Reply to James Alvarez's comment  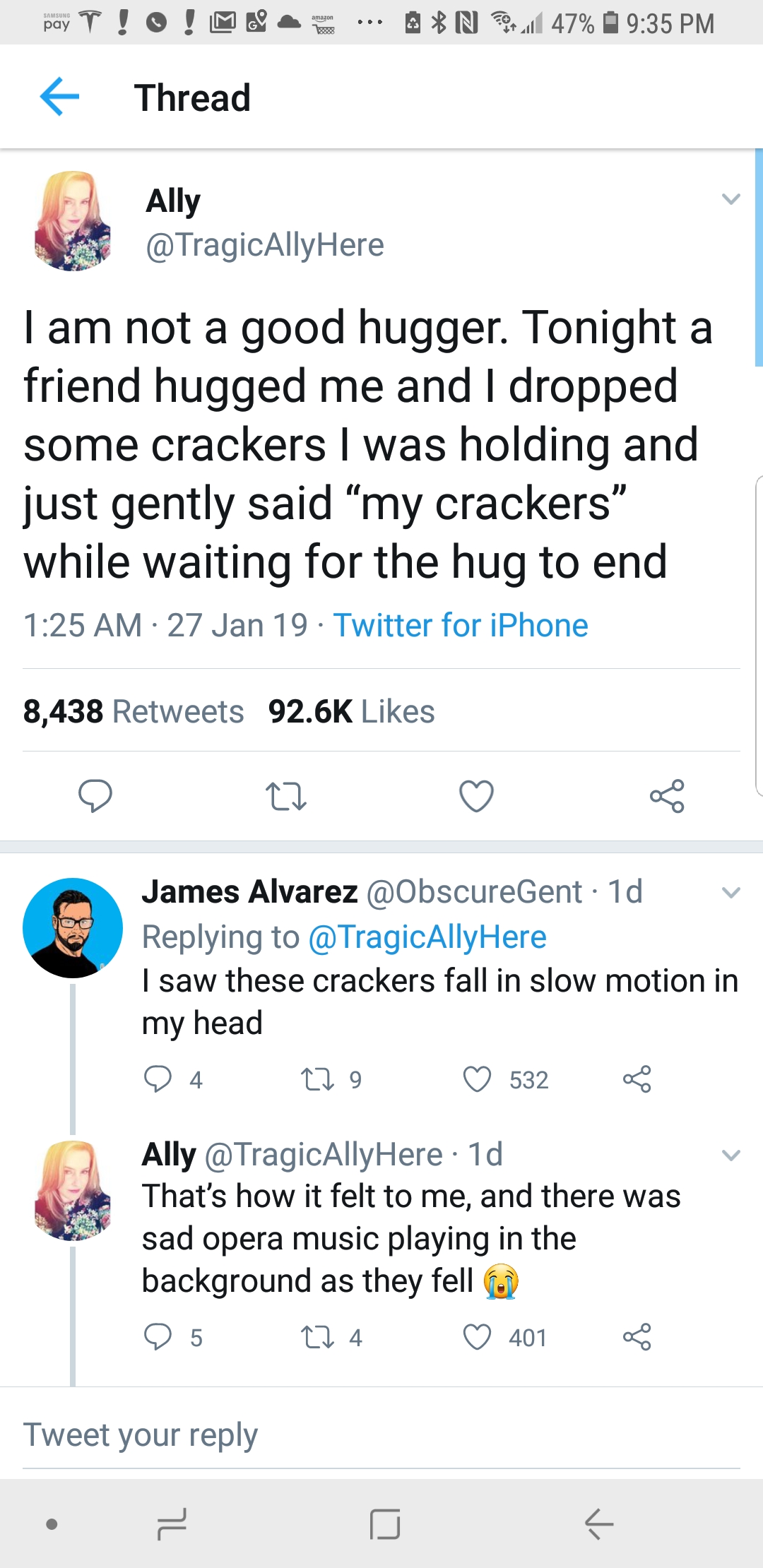[x=158, y=1079]
